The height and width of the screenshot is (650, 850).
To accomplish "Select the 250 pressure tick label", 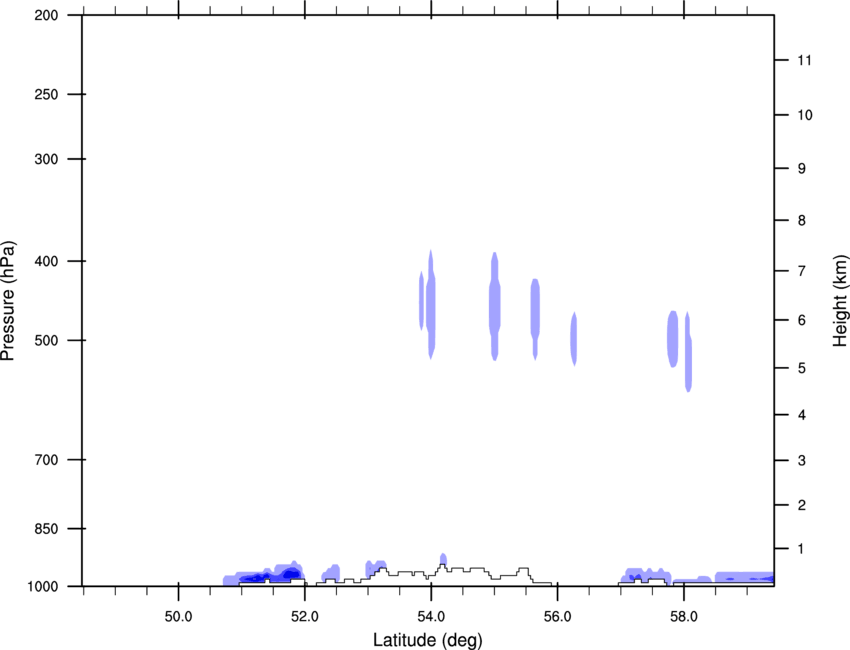I will (46, 94).
